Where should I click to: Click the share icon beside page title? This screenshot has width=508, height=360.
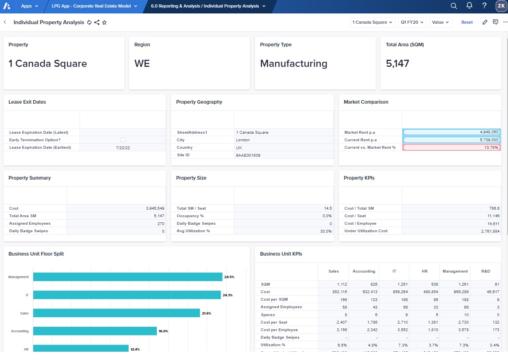(x=97, y=22)
